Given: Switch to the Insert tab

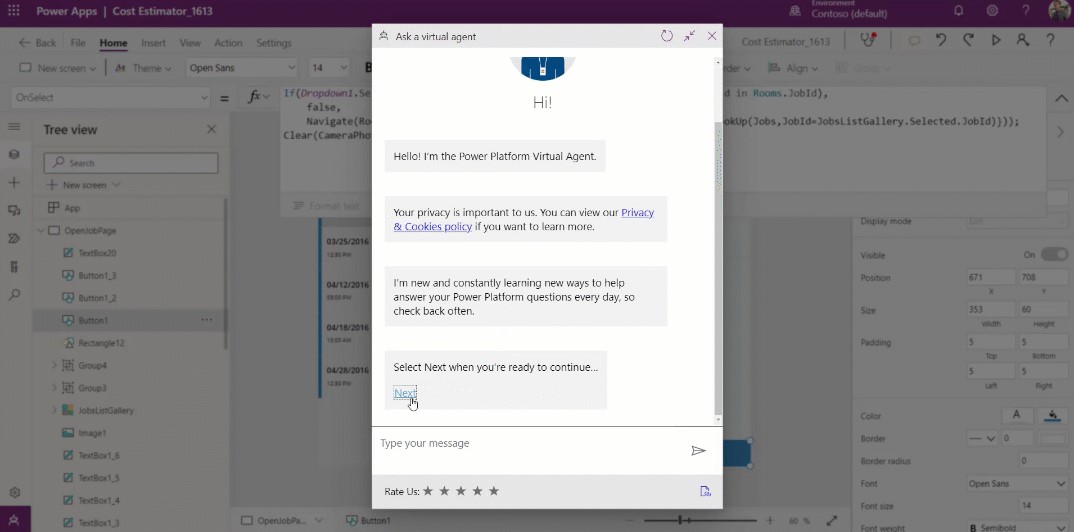Looking at the screenshot, I should 153,42.
